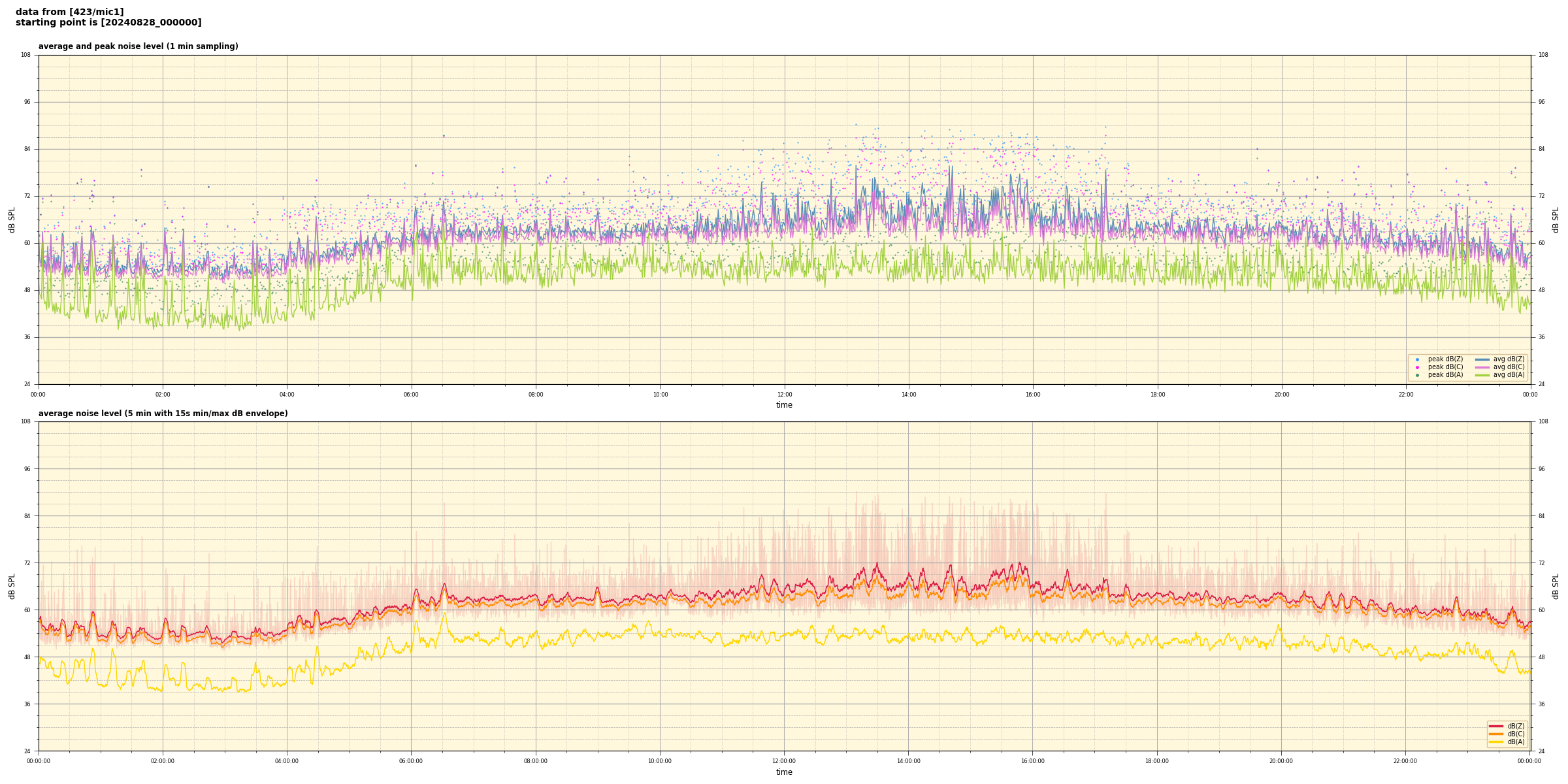Click the starting point 20240828_000000 text
Screen dimensions: 1568x784
coord(108,23)
